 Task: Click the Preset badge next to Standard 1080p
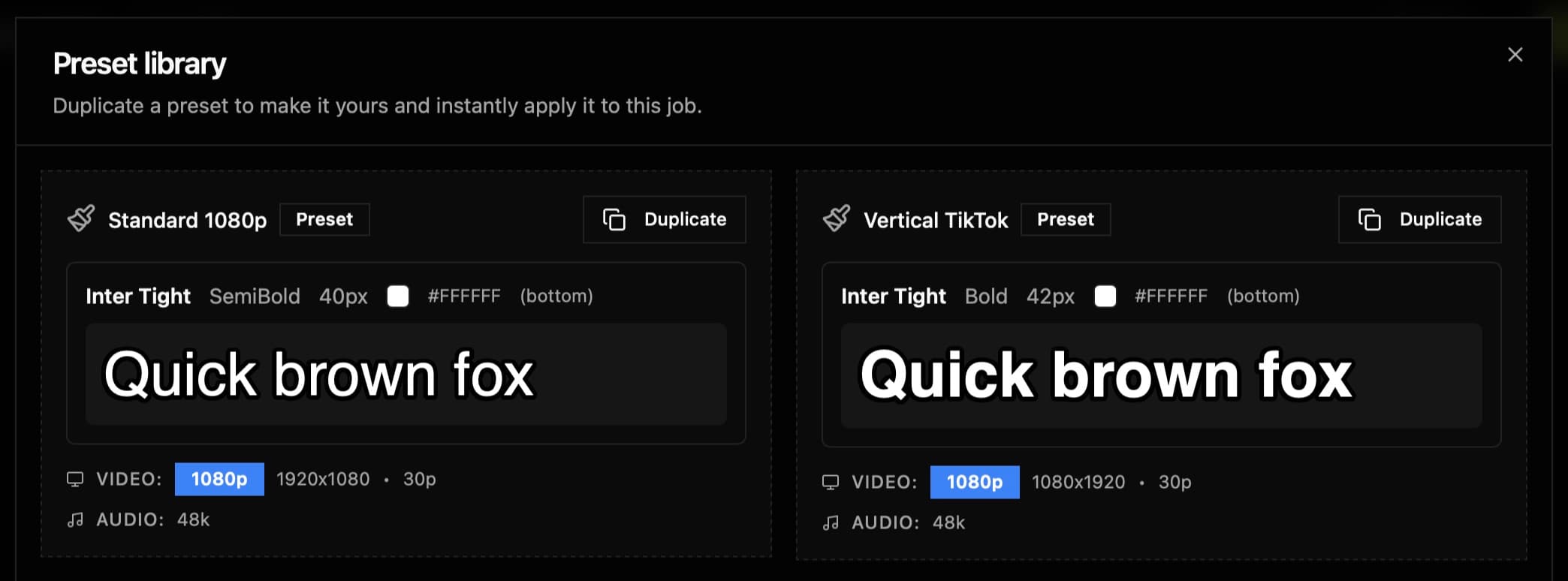pos(324,219)
